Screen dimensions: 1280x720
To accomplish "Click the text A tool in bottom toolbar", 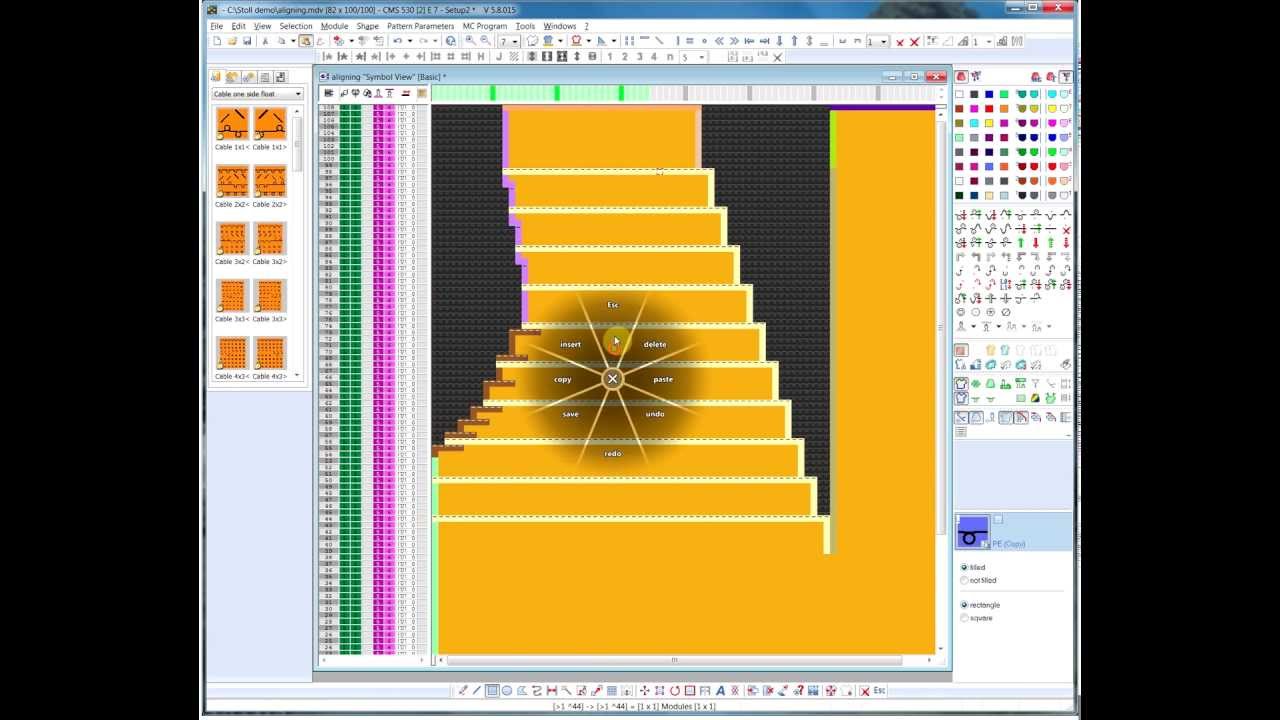I will (720, 691).
